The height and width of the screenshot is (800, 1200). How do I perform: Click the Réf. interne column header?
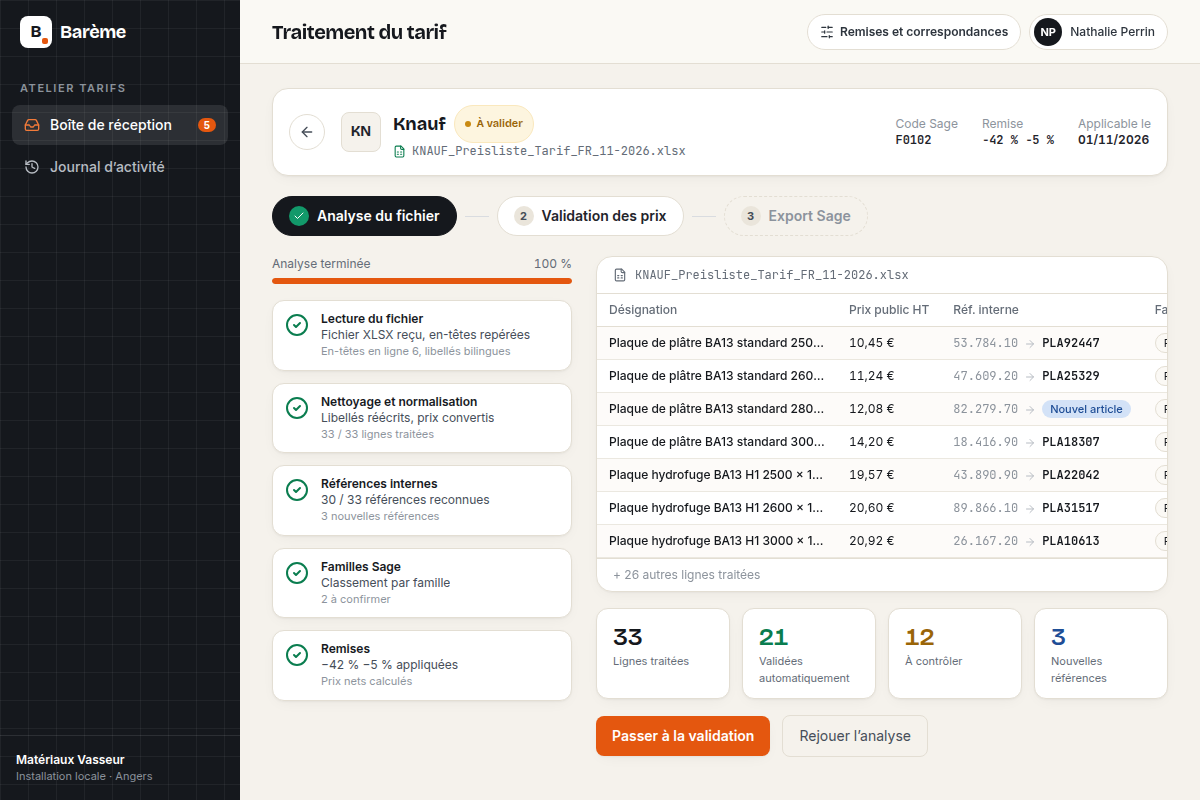pyautogui.click(x=986, y=310)
